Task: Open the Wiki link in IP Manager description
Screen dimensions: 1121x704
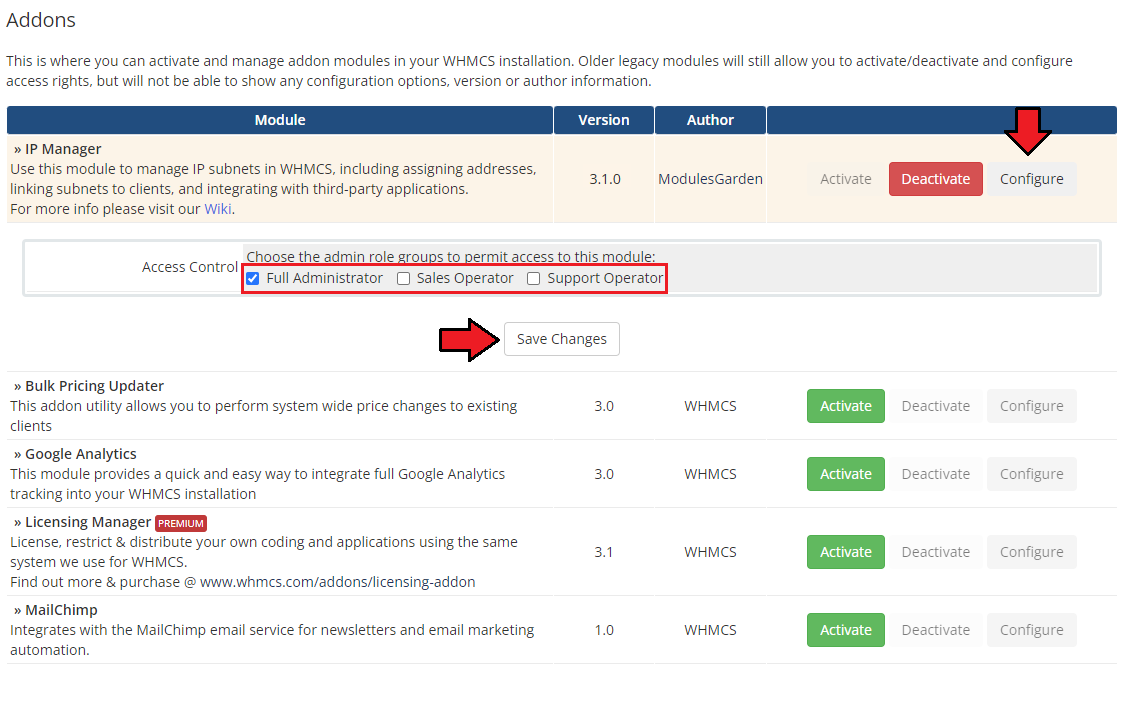Action: point(217,209)
